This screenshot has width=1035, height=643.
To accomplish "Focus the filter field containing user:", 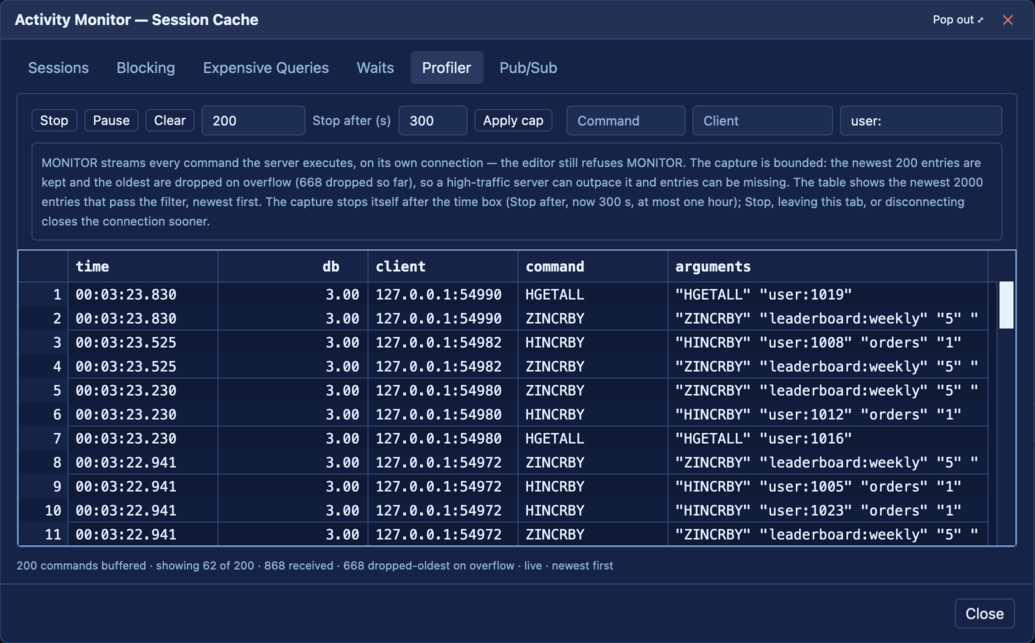I will point(921,121).
